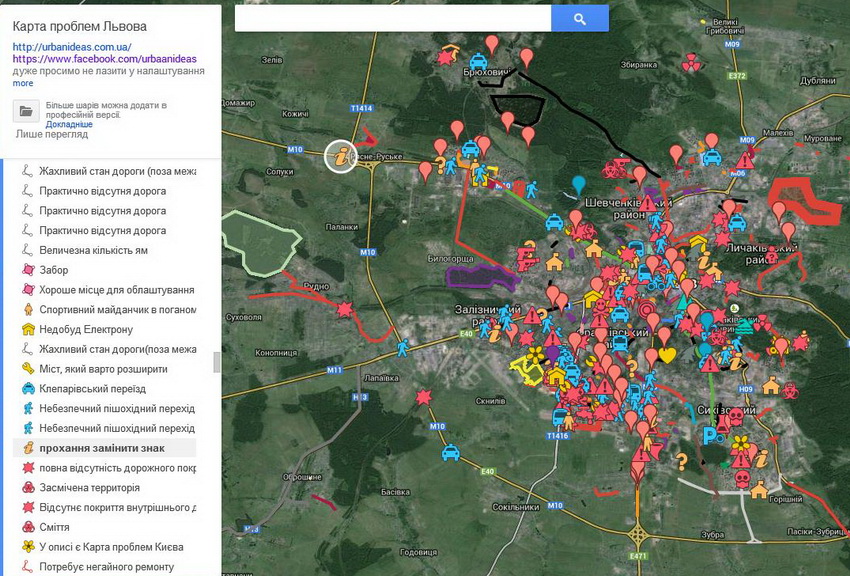Expand the description with the more link
This screenshot has width=850, height=576.
(x=23, y=83)
